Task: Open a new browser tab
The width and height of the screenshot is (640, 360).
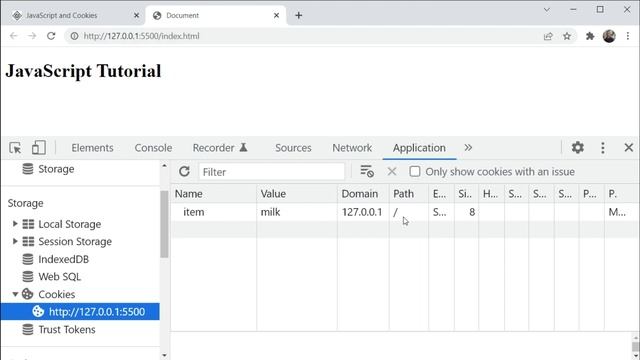Action: (298, 16)
